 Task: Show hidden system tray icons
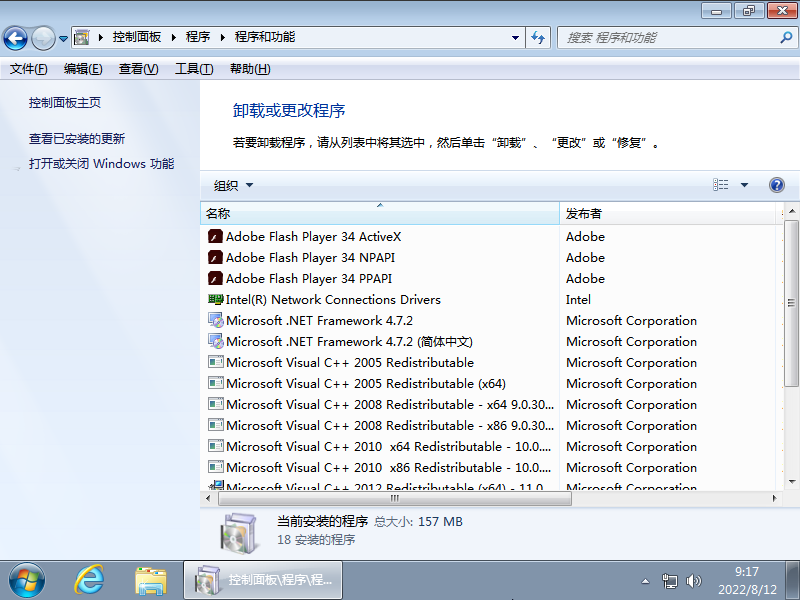tap(645, 581)
